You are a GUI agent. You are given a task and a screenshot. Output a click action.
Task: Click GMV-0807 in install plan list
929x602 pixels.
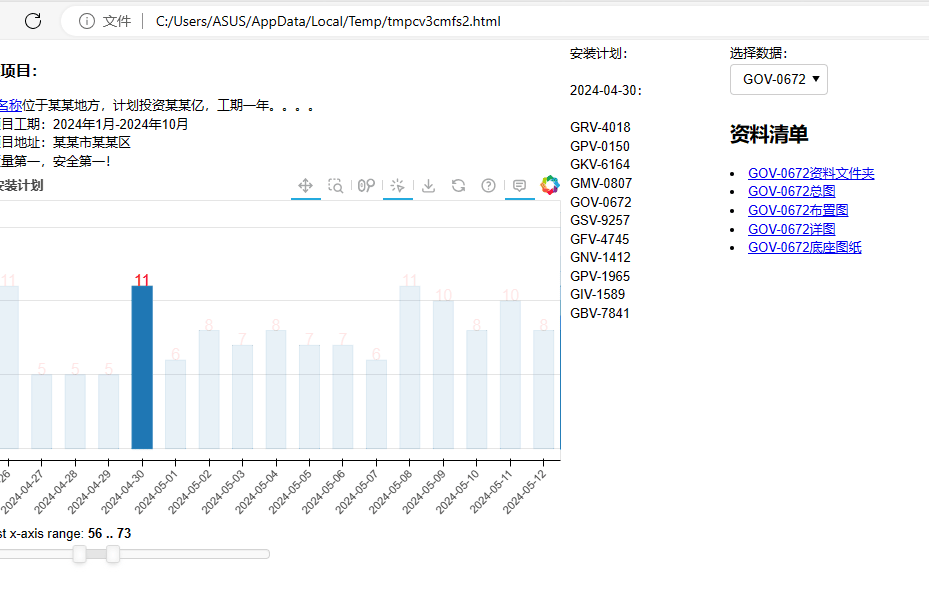601,183
